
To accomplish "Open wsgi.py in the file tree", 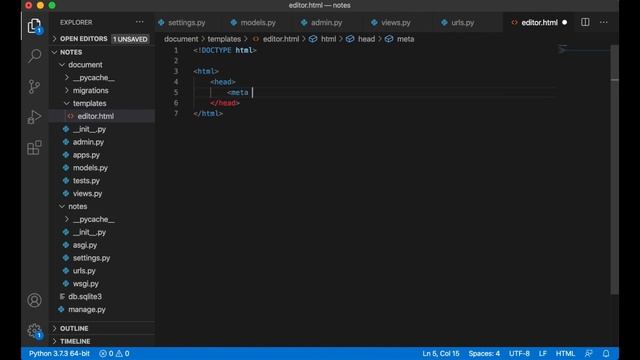I will click(102, 284).
